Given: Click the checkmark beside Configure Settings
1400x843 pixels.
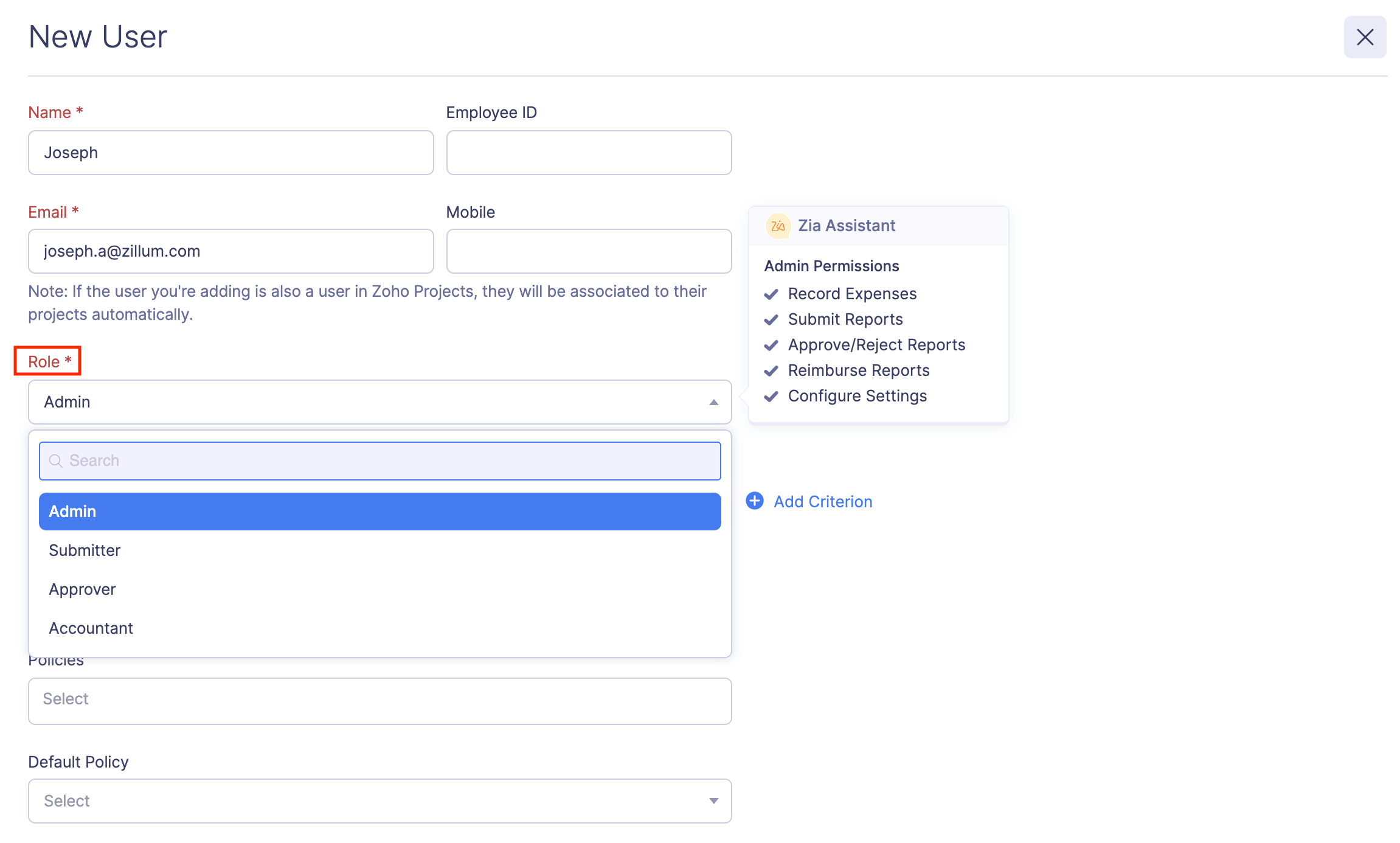Looking at the screenshot, I should pos(771,396).
